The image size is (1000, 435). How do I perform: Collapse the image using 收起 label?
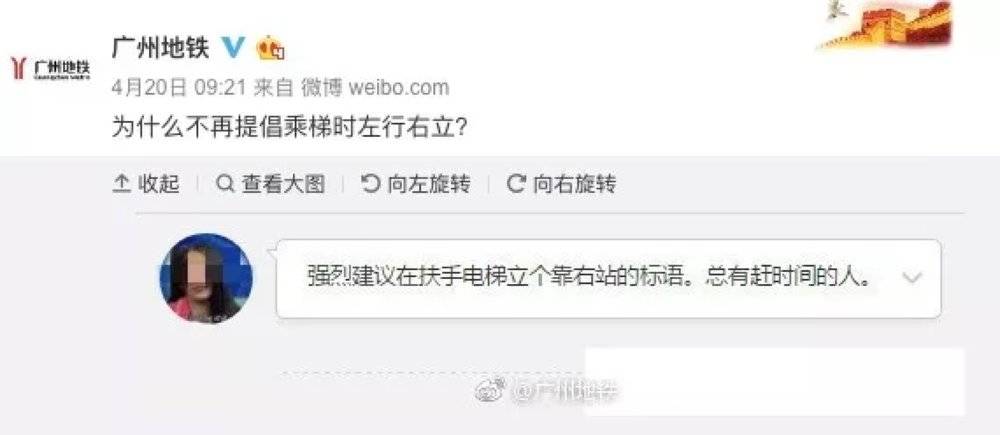159,184
